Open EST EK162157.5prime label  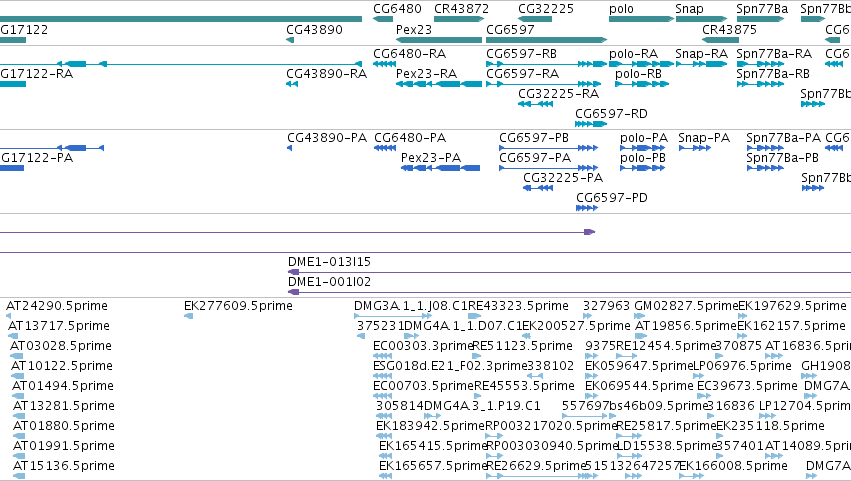[792, 326]
